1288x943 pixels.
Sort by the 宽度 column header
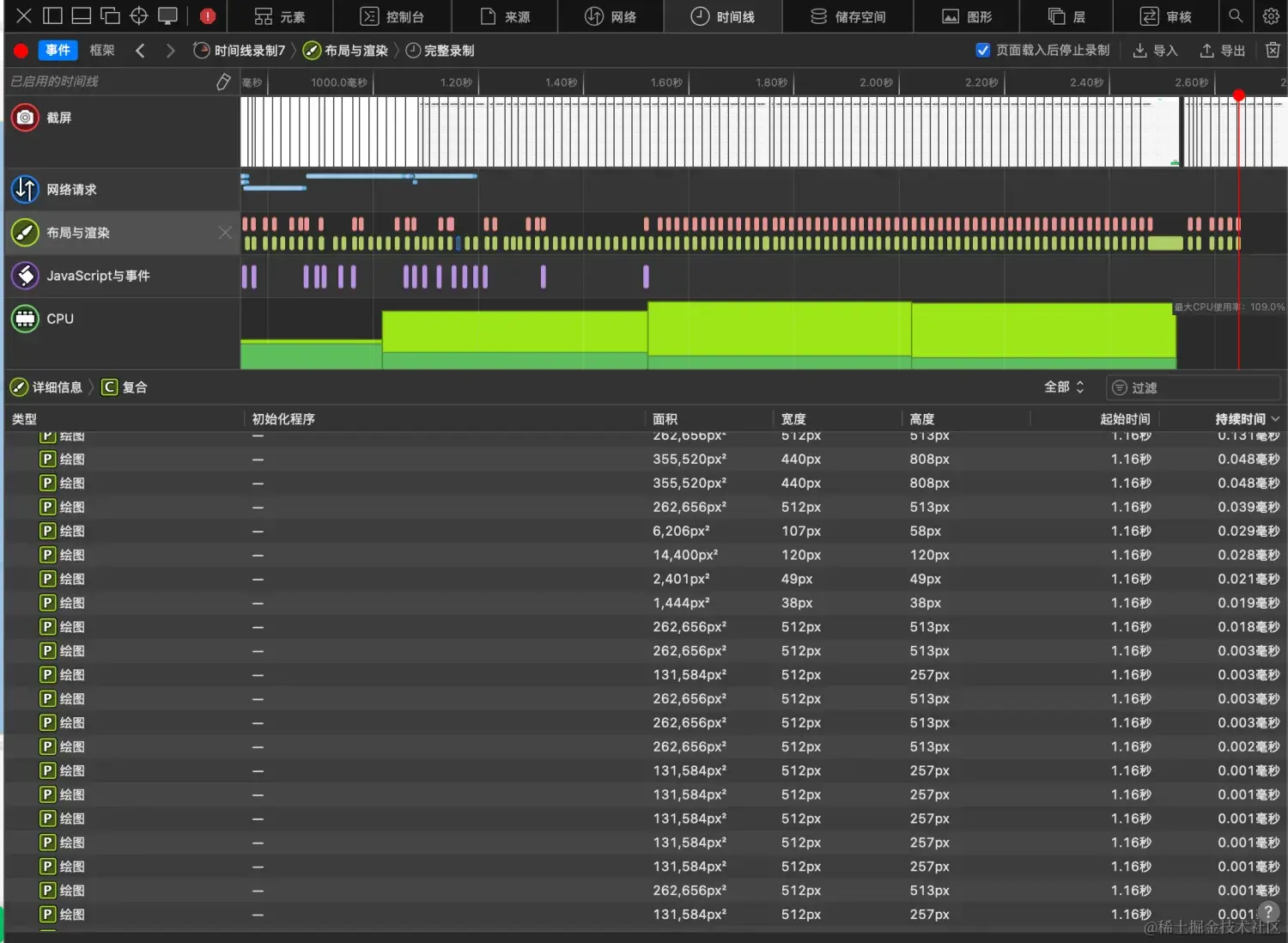pos(838,419)
